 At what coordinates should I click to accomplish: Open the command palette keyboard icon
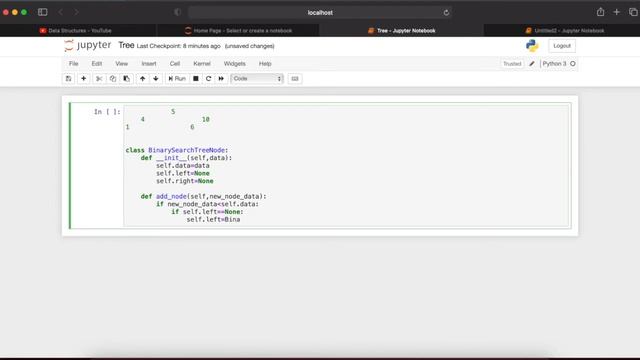(295, 78)
